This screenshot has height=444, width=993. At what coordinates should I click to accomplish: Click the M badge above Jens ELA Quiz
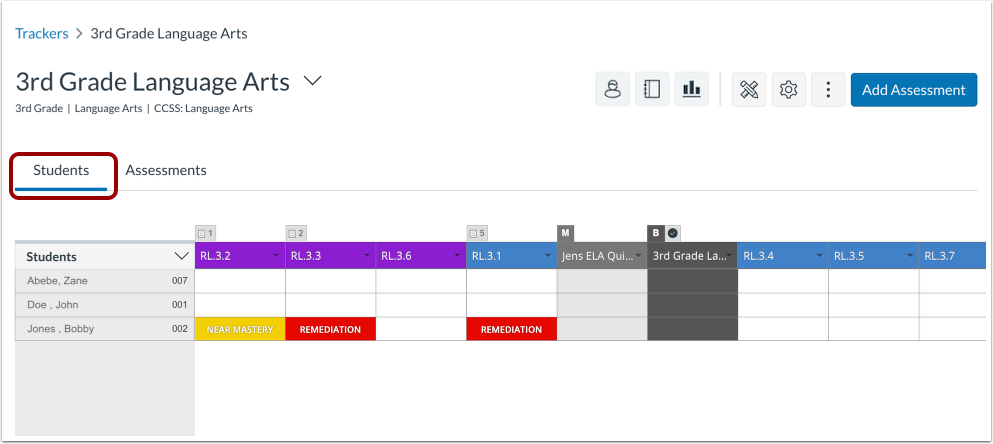pos(566,233)
